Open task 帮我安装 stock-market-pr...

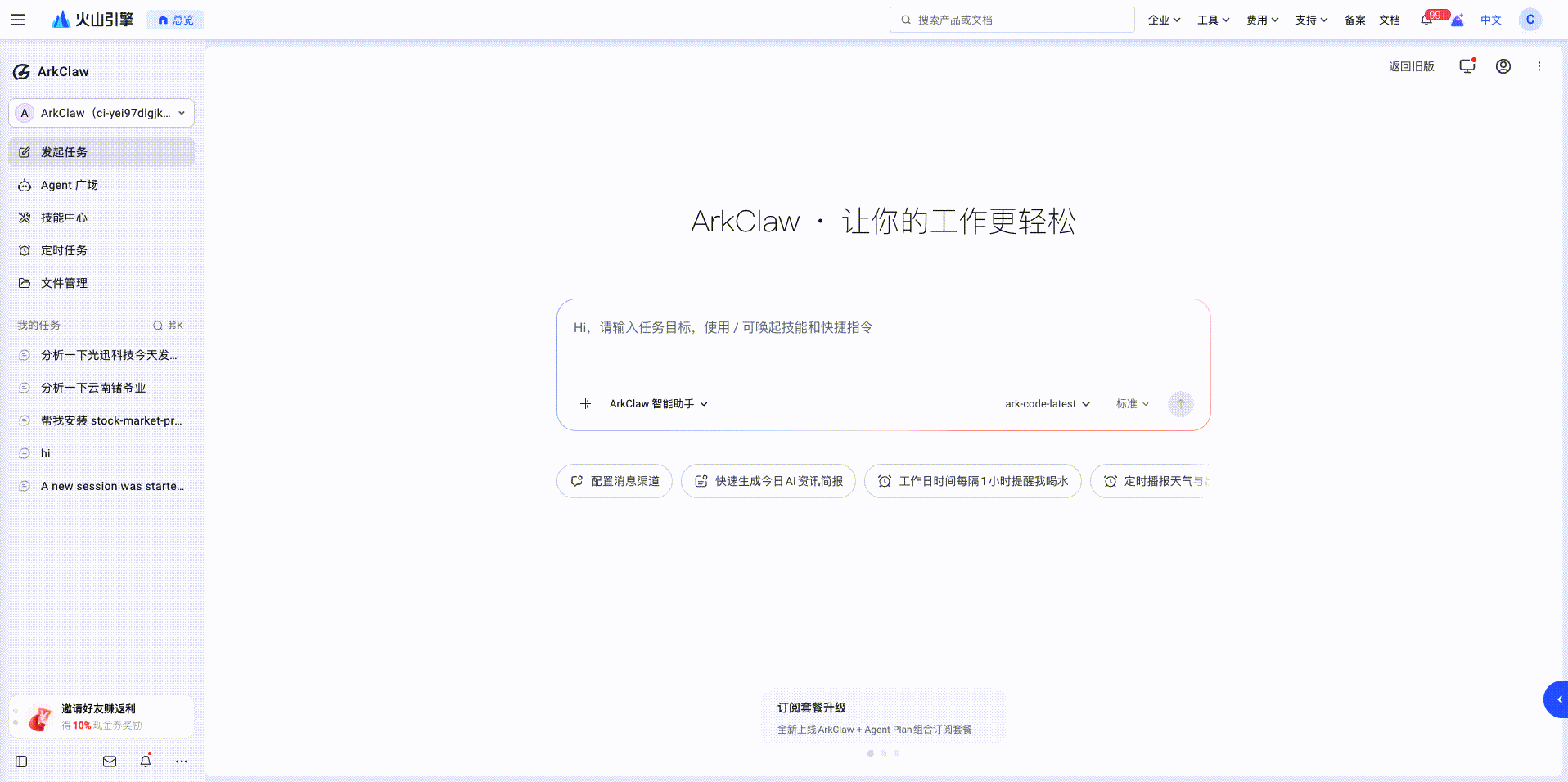click(101, 420)
